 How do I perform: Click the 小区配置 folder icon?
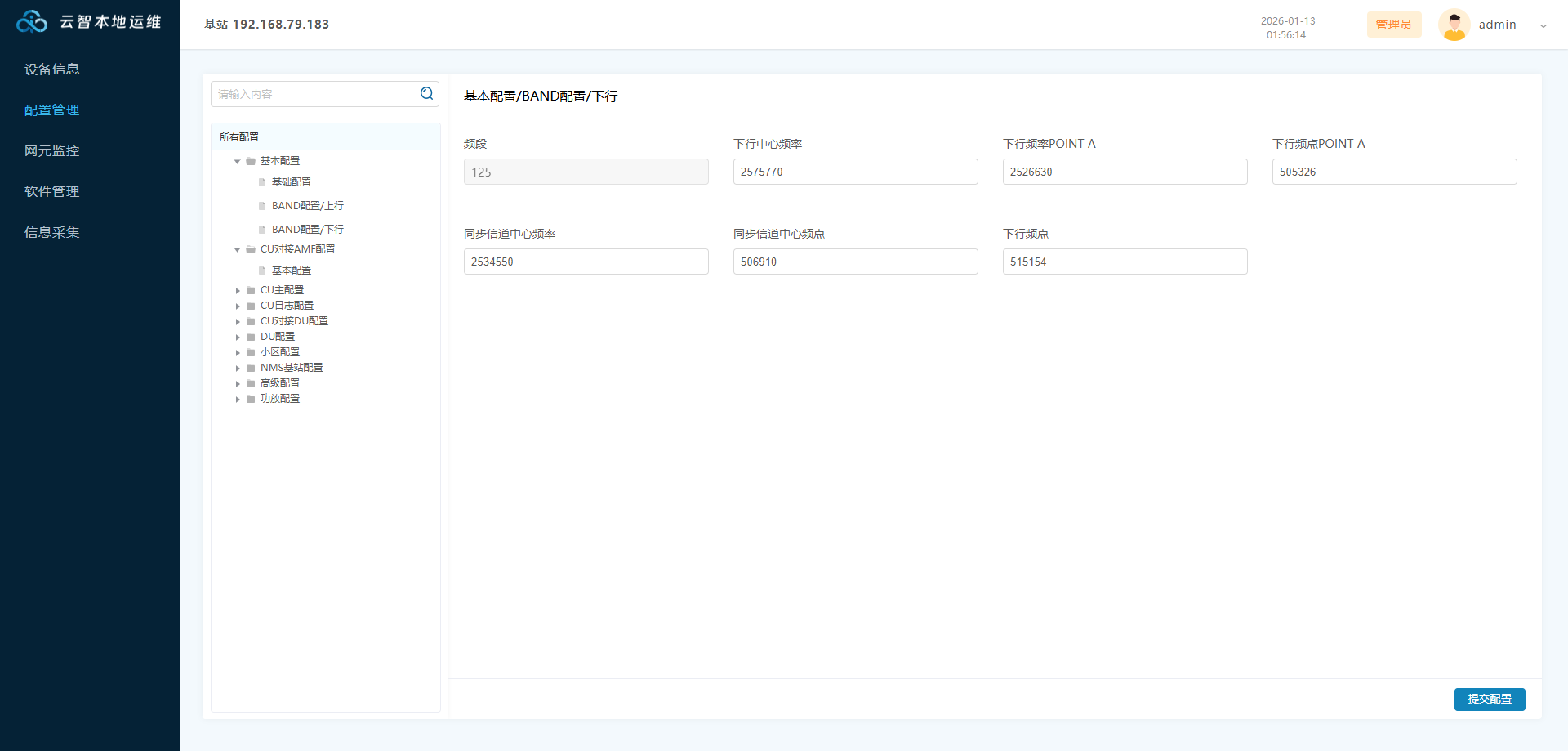[251, 352]
